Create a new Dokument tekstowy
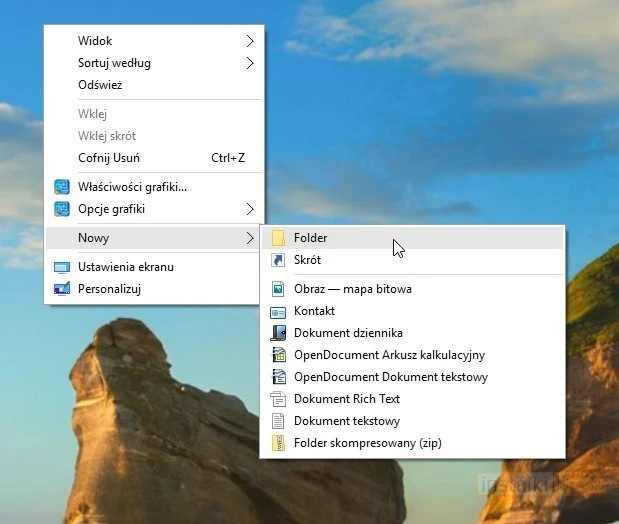 pyautogui.click(x=347, y=421)
